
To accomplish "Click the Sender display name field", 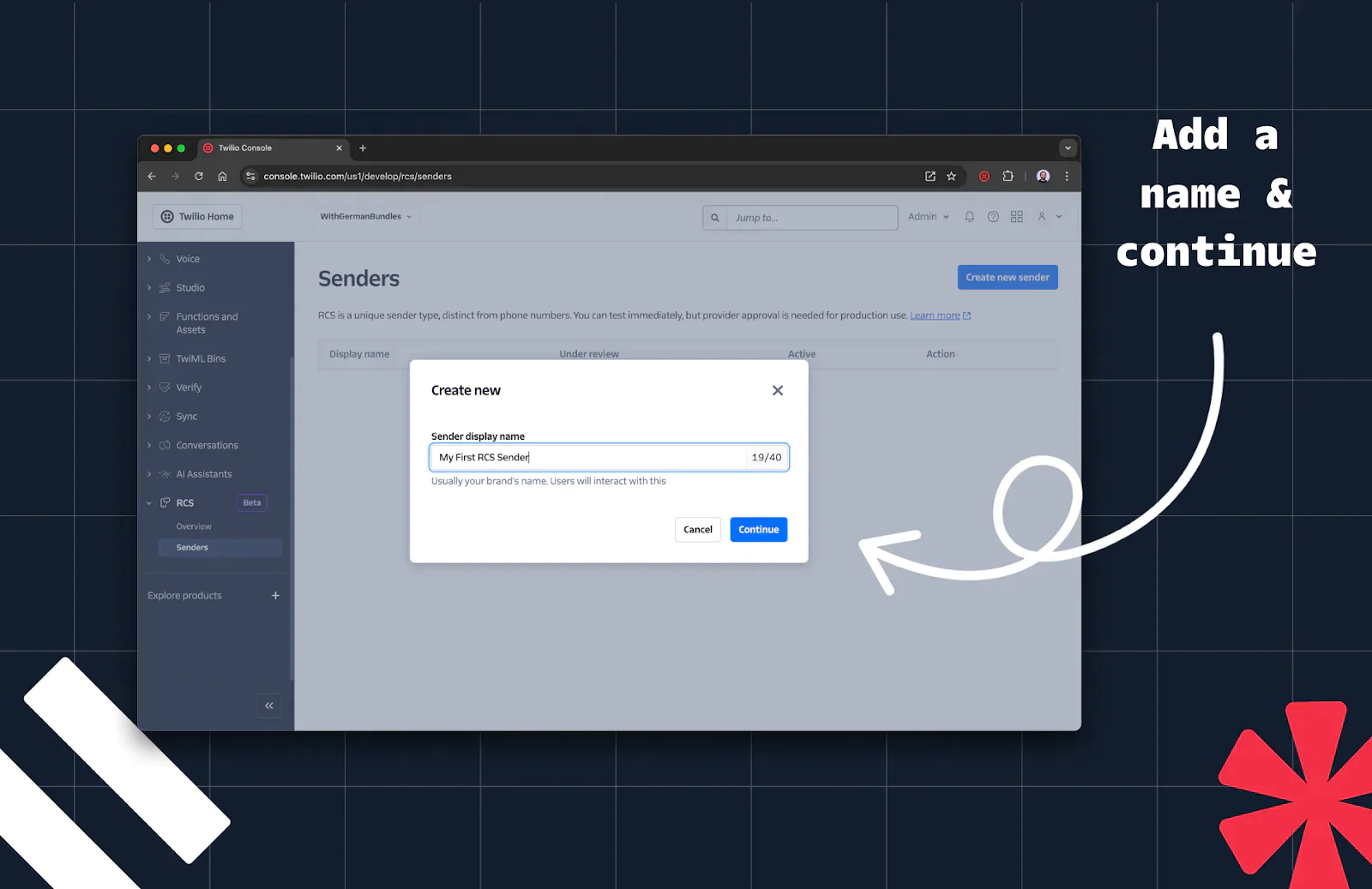I will pos(592,458).
